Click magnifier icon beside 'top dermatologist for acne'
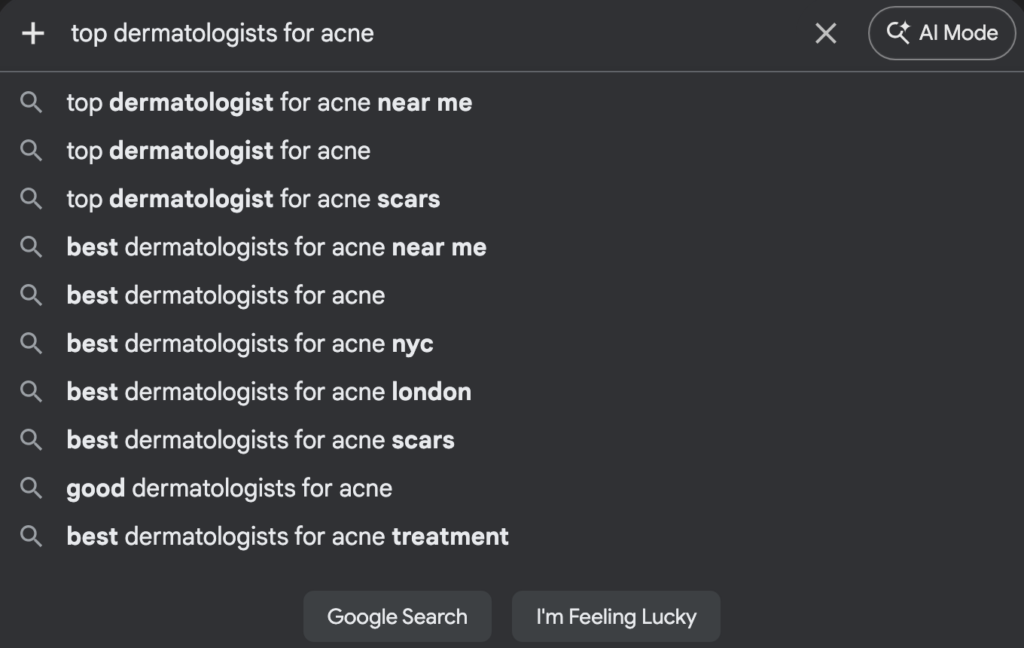The height and width of the screenshot is (648, 1024). (32, 151)
